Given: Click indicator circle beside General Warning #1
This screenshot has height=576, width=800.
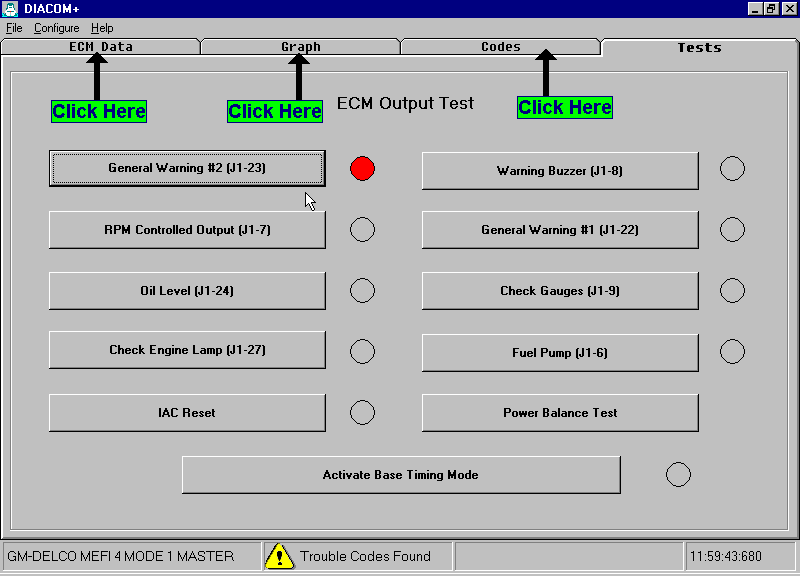Looking at the screenshot, I should pos(732,230).
